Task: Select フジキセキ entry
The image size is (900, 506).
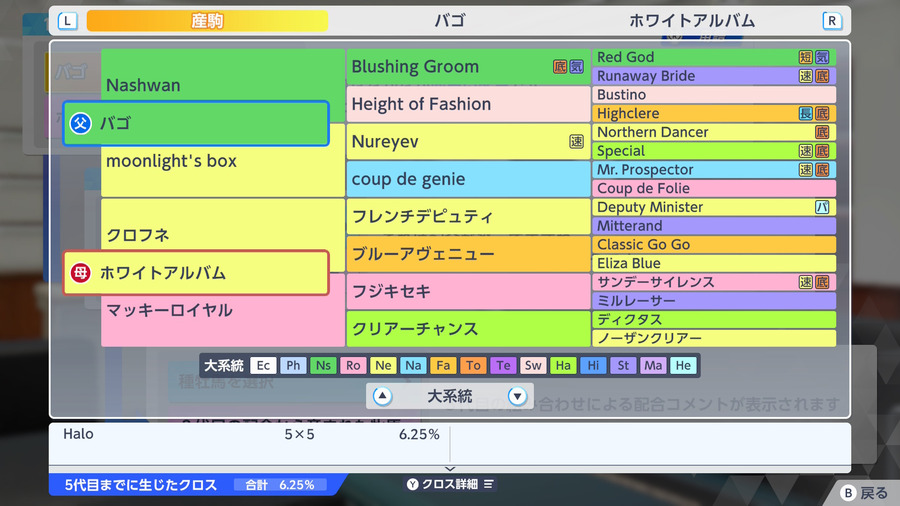Action: 468,291
